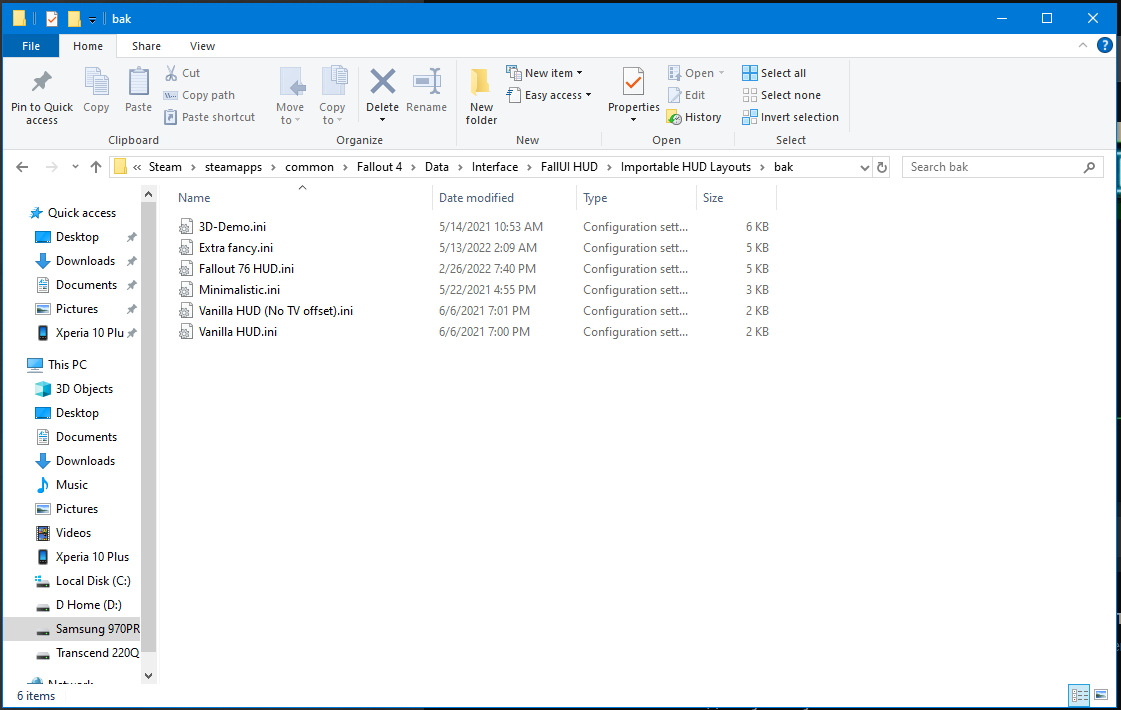Expand the New item dropdown
This screenshot has height=710, width=1121.
[x=545, y=73]
